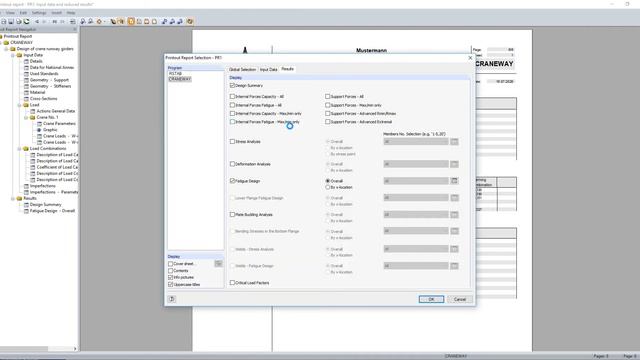The width and height of the screenshot is (640, 360).
Task: Select Used Standards in the navigator
Action: point(44,74)
